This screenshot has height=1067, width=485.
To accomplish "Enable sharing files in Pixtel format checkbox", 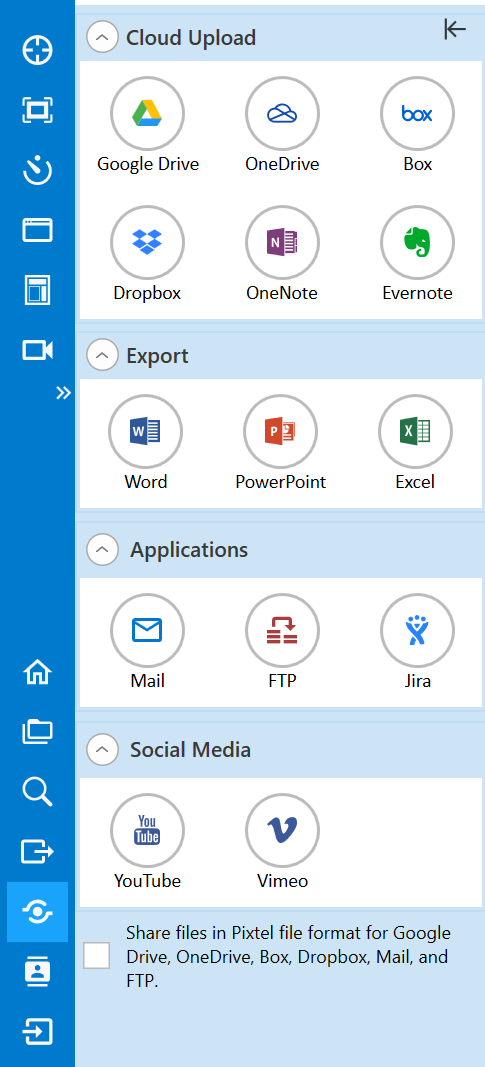I will [x=96, y=955].
